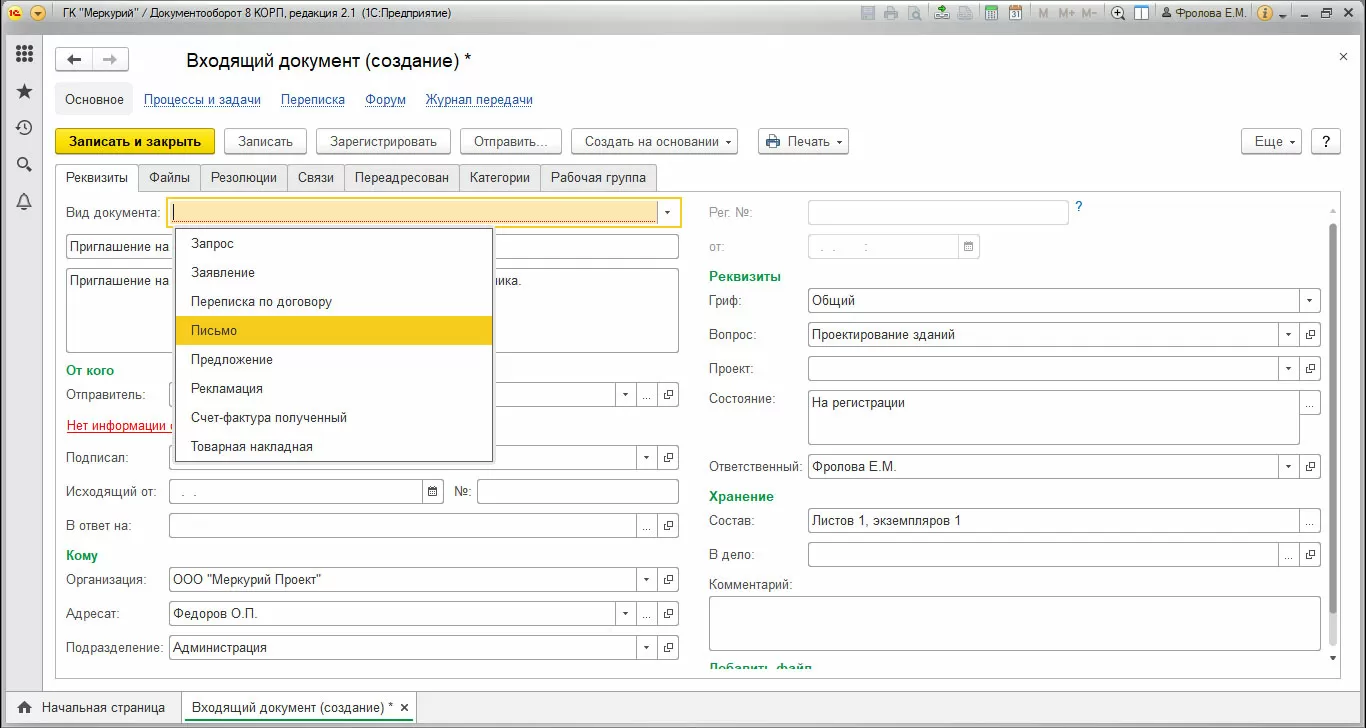The height and width of the screenshot is (728, 1366).
Task: Click the search magnifier in sidebar
Action: coord(25,165)
